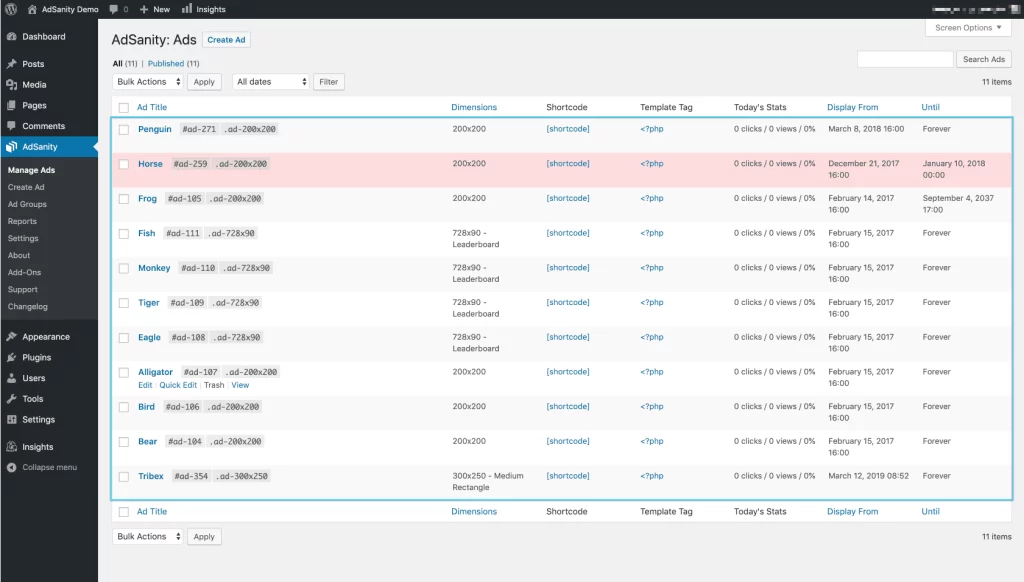Viewport: 1024px width, 582px height.
Task: Open the Tools wrench icon
Action: (12, 398)
